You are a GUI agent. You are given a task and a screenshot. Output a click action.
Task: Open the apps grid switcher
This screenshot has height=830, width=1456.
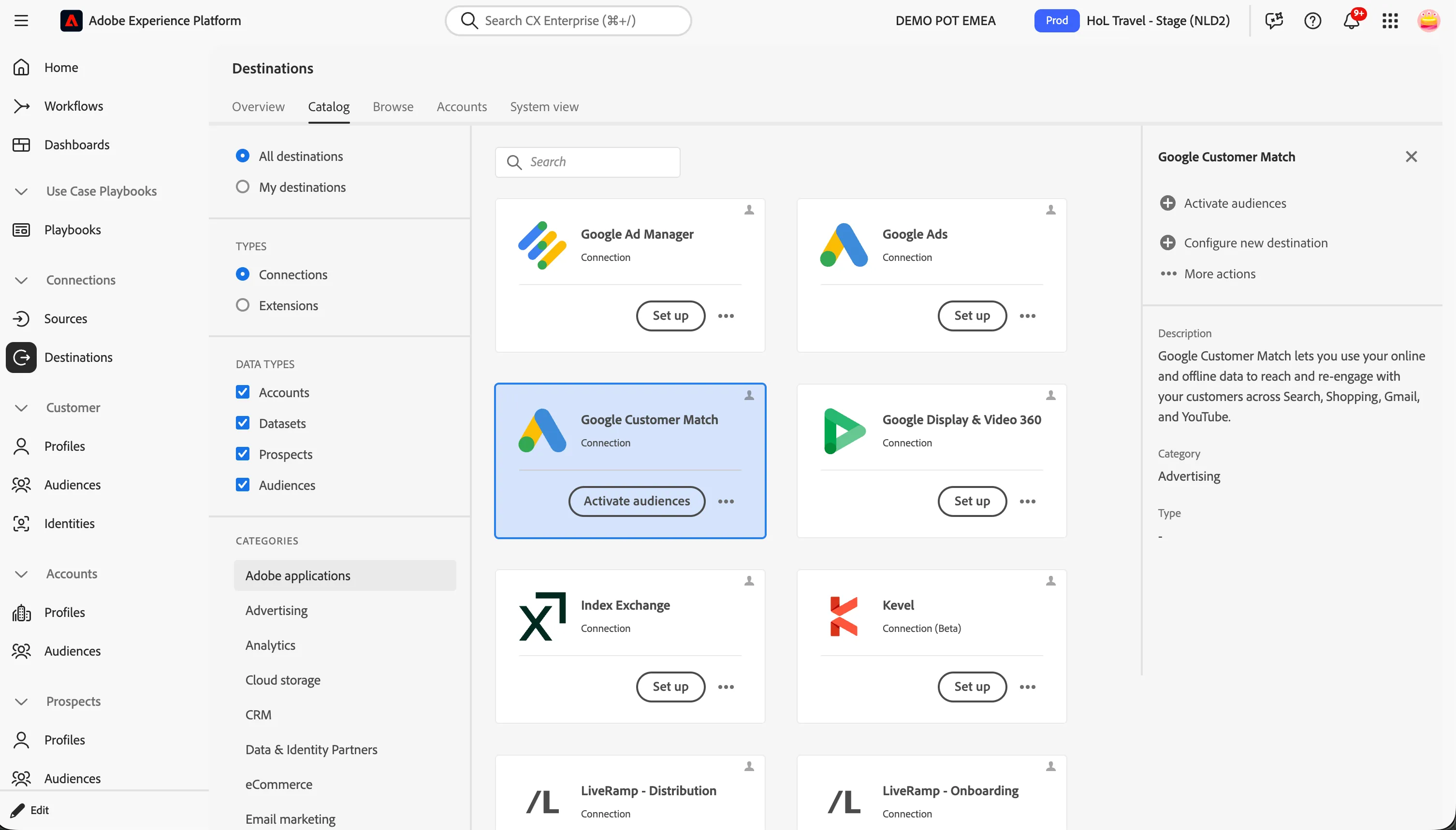click(1390, 20)
